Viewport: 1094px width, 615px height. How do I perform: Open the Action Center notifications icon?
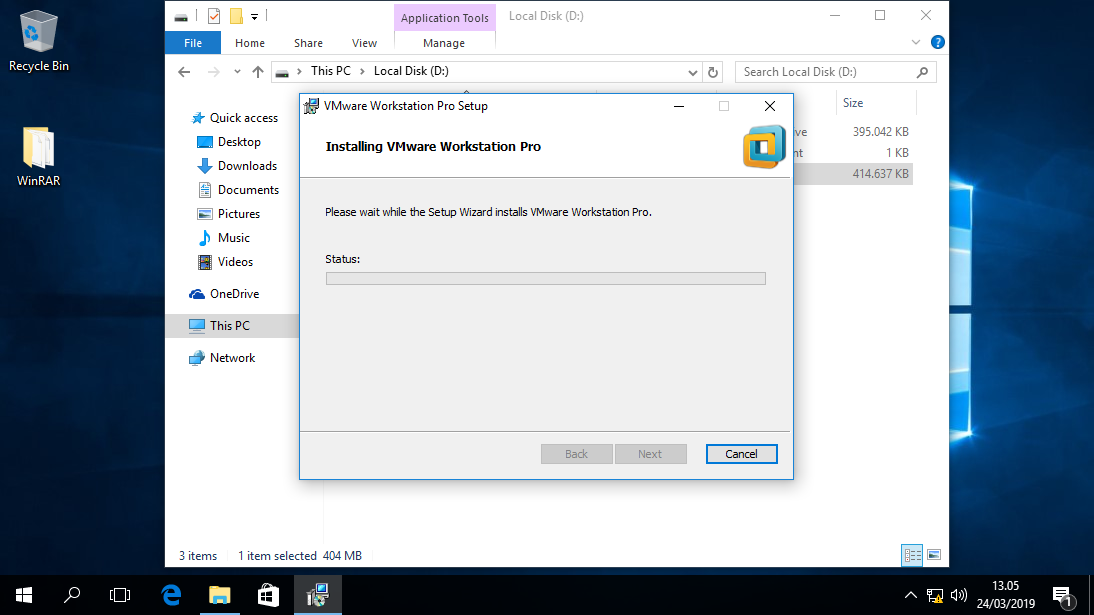pos(1064,595)
